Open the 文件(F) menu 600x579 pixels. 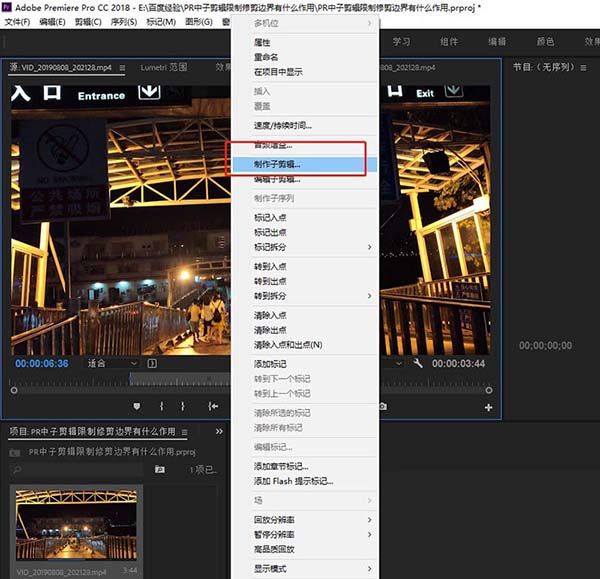tap(17, 22)
